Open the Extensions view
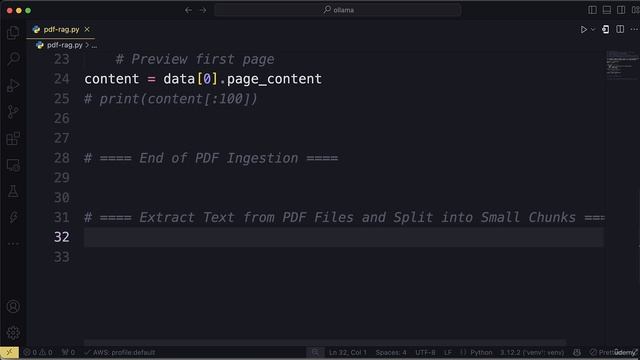This screenshot has width=640, height=360. [x=13, y=138]
